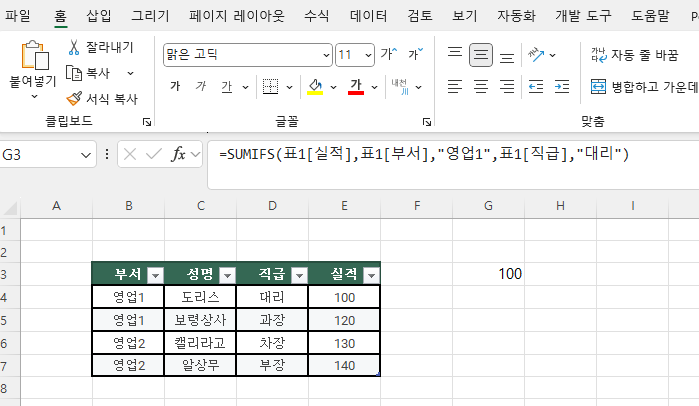Toggle italic formatting 가

tap(201, 86)
